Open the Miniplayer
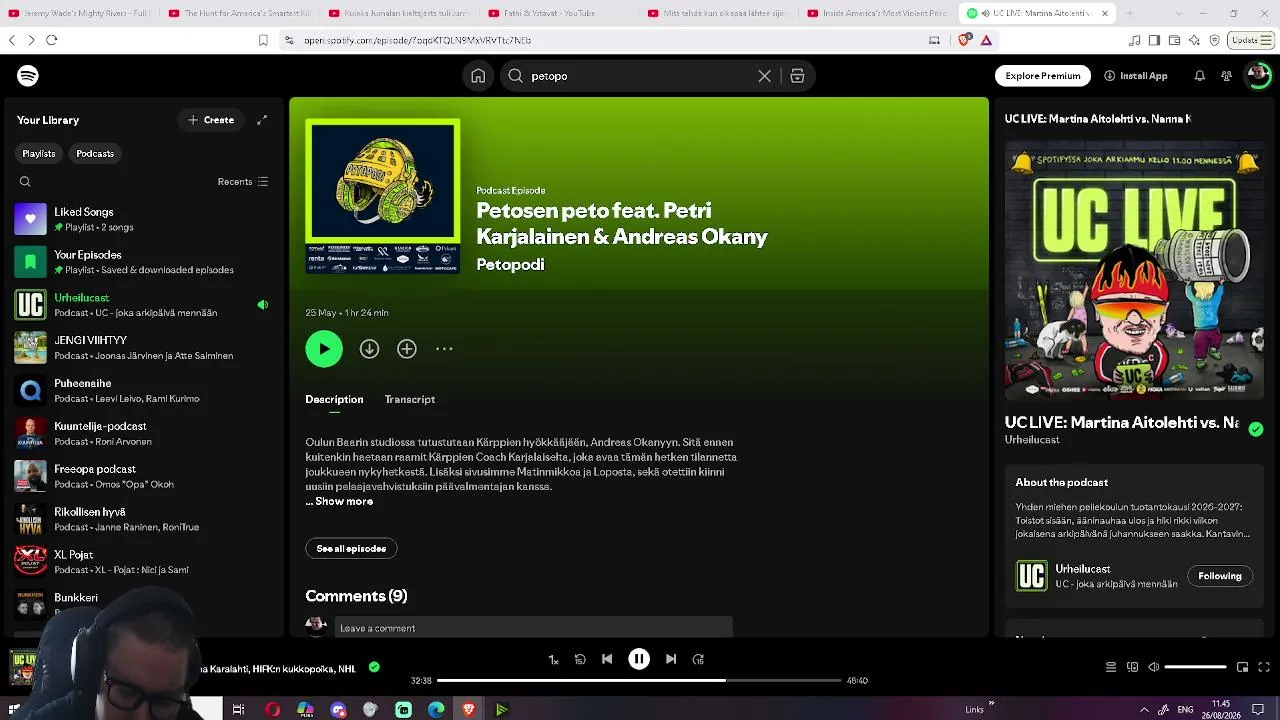 [1242, 667]
